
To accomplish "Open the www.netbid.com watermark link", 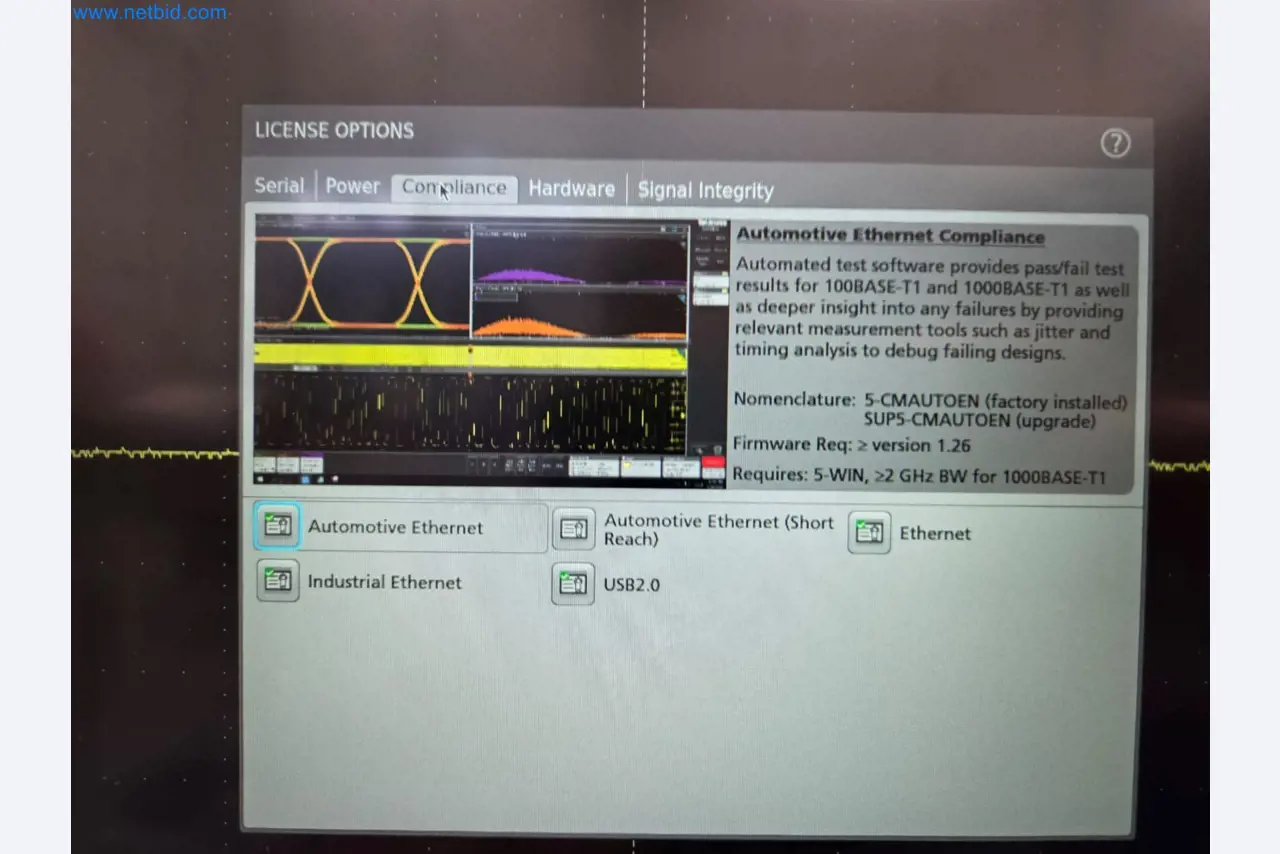I will click(x=150, y=13).
